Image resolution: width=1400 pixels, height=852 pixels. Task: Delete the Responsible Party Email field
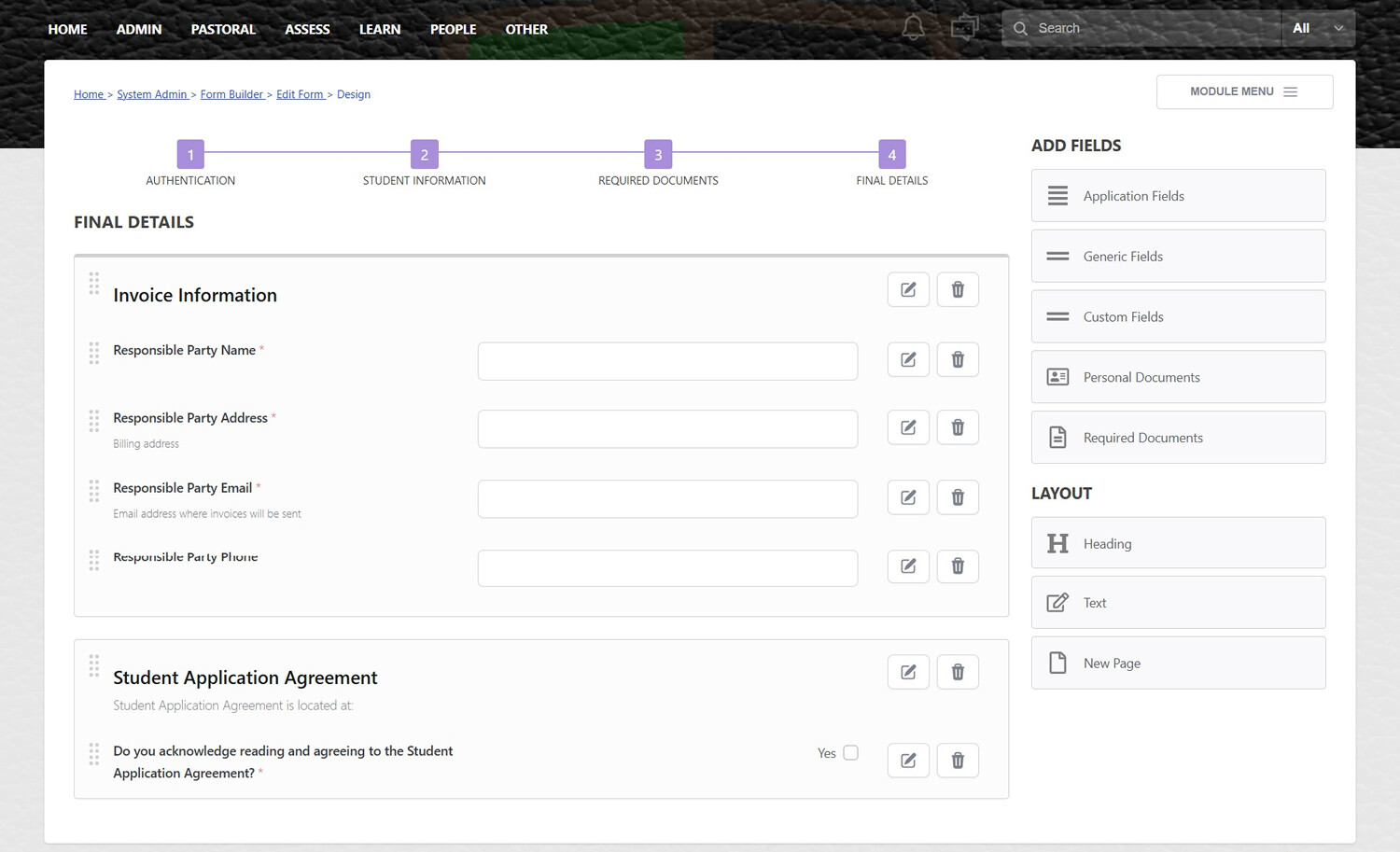point(958,497)
